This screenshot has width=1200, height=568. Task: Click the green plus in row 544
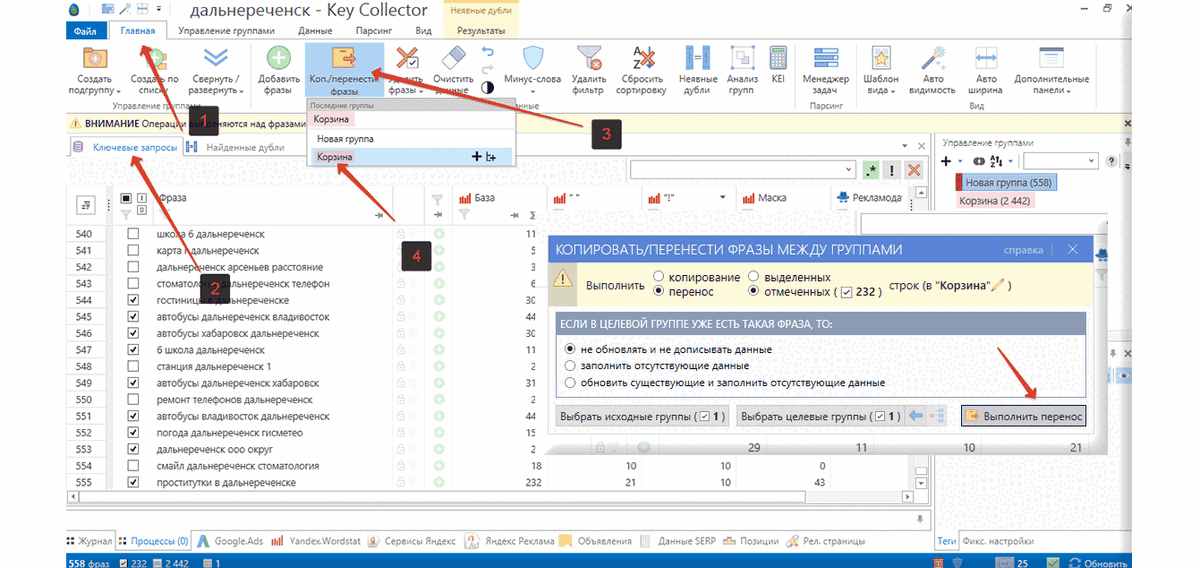[439, 300]
